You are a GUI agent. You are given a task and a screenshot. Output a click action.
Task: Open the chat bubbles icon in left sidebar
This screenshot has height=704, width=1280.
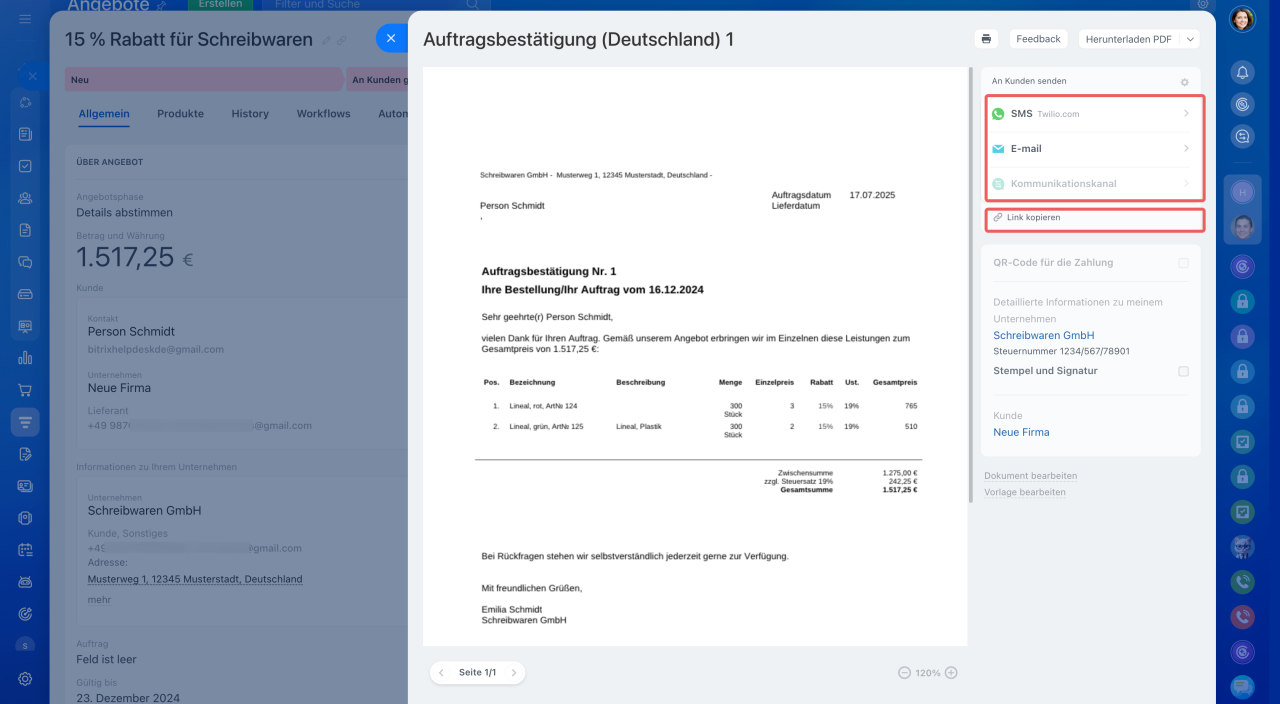pos(25,262)
